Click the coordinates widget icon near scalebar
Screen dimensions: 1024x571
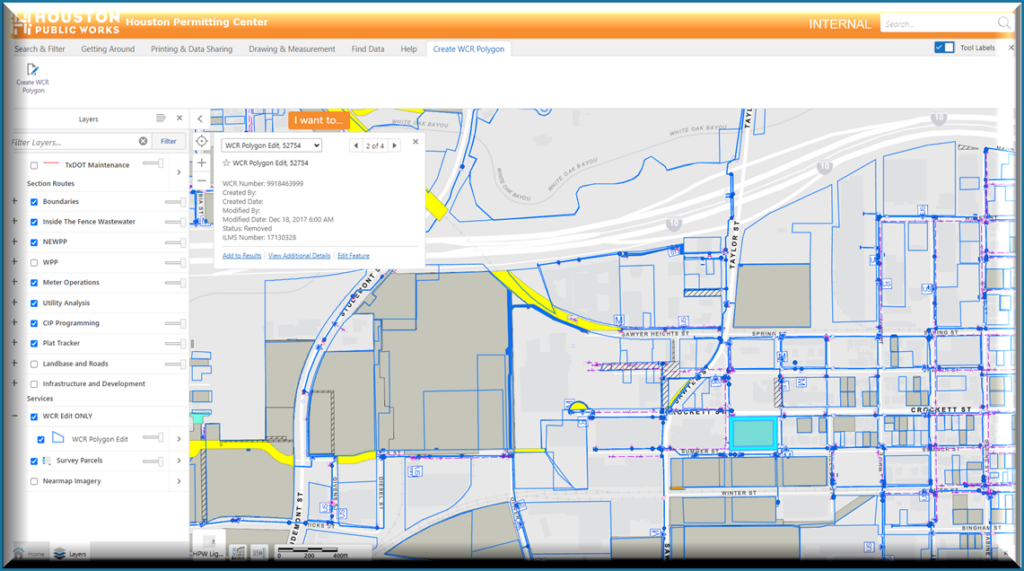(x=238, y=553)
